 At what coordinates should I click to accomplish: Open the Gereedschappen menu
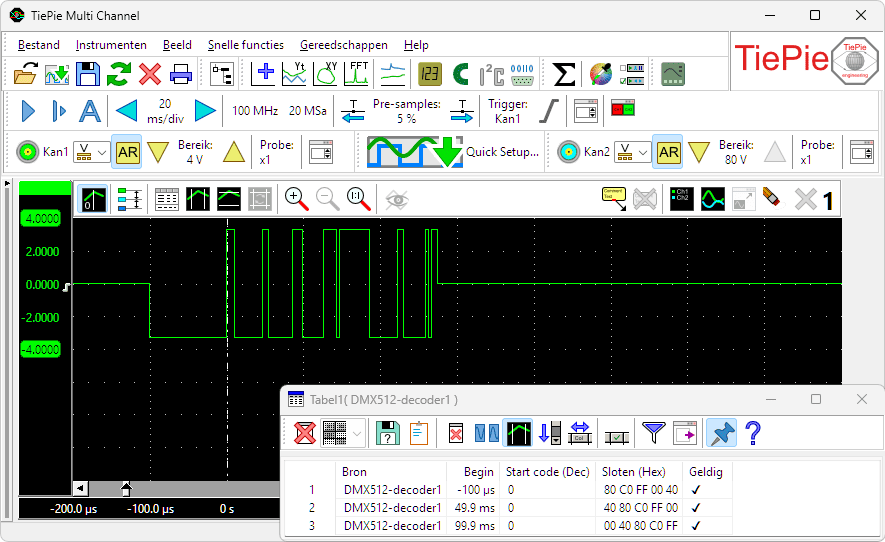pyautogui.click(x=344, y=45)
